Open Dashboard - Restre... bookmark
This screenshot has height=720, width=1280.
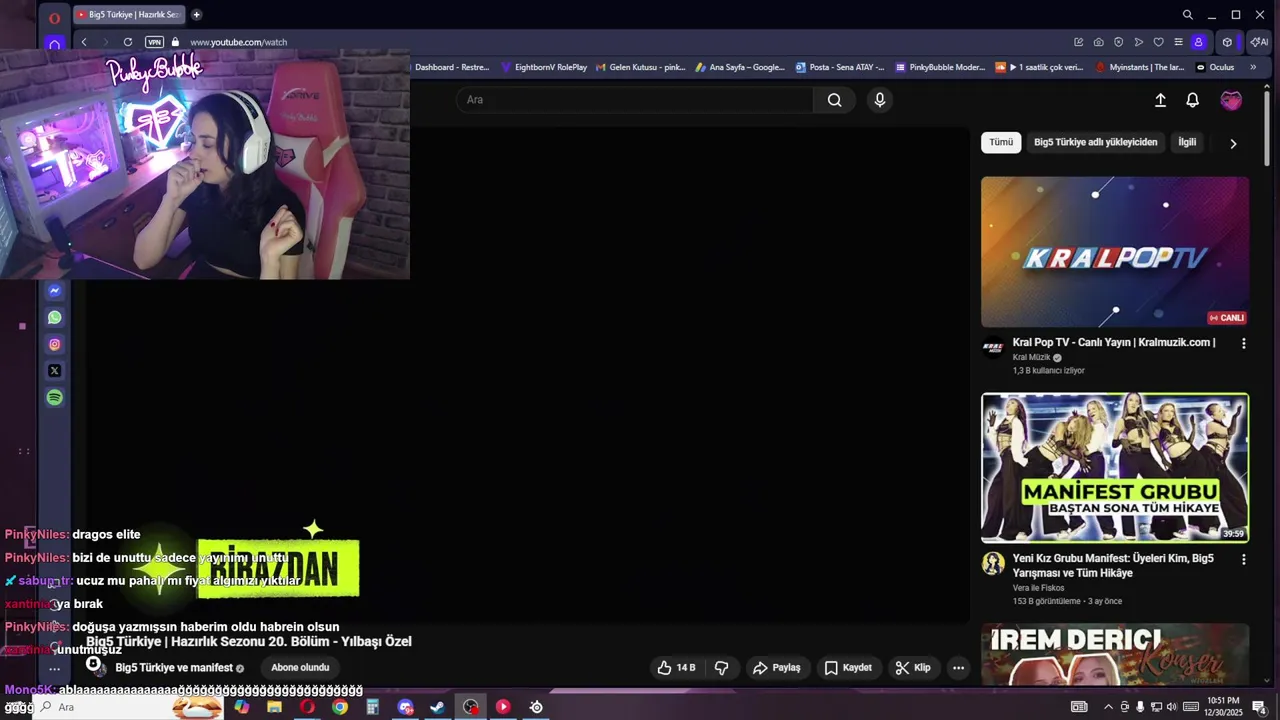click(452, 67)
